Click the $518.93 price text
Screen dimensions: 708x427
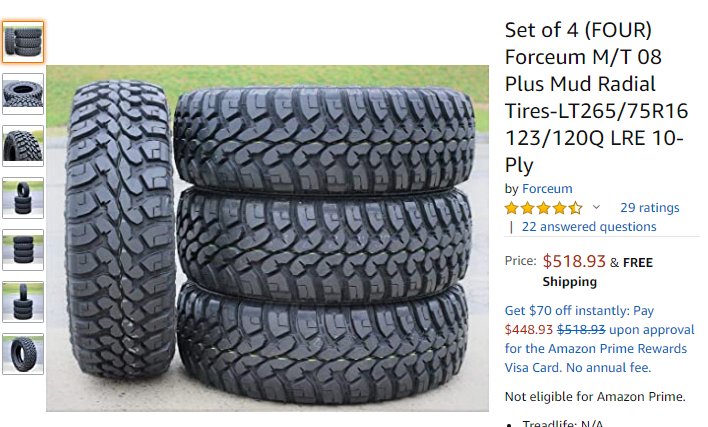pos(574,261)
